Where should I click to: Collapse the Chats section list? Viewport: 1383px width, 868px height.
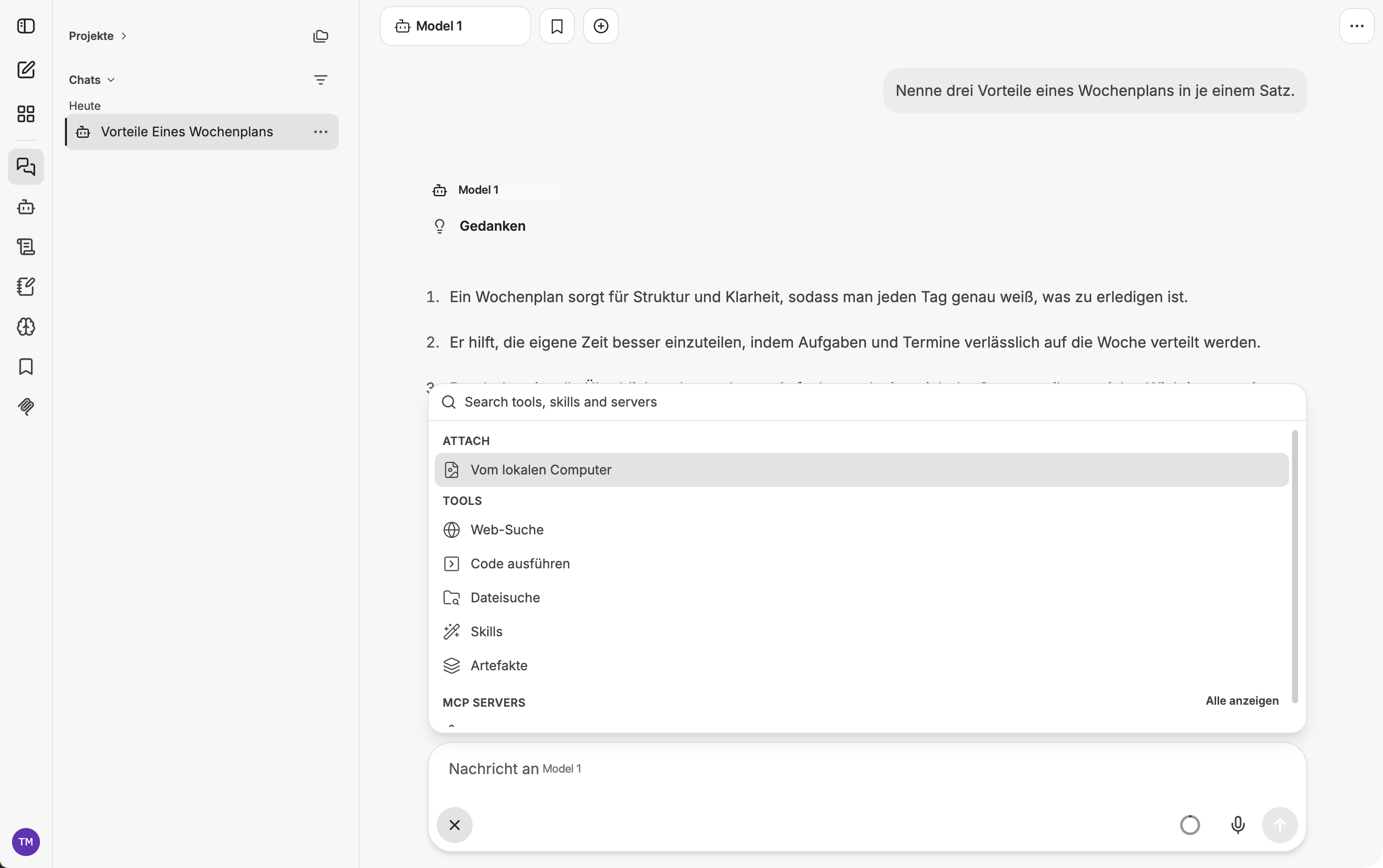pos(92,80)
